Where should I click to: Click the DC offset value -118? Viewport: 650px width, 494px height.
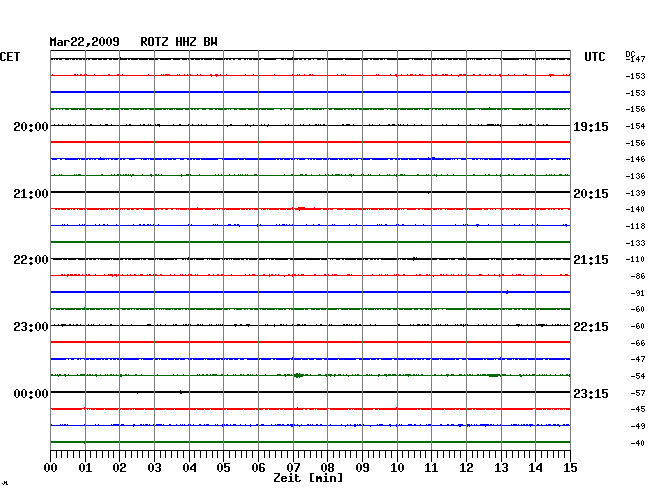click(x=635, y=226)
